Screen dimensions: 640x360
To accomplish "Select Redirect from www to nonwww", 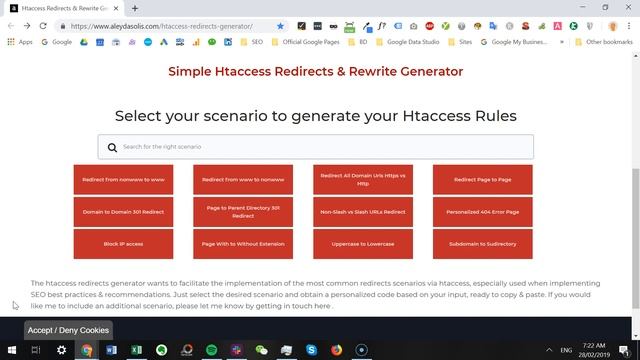I will tap(243, 180).
